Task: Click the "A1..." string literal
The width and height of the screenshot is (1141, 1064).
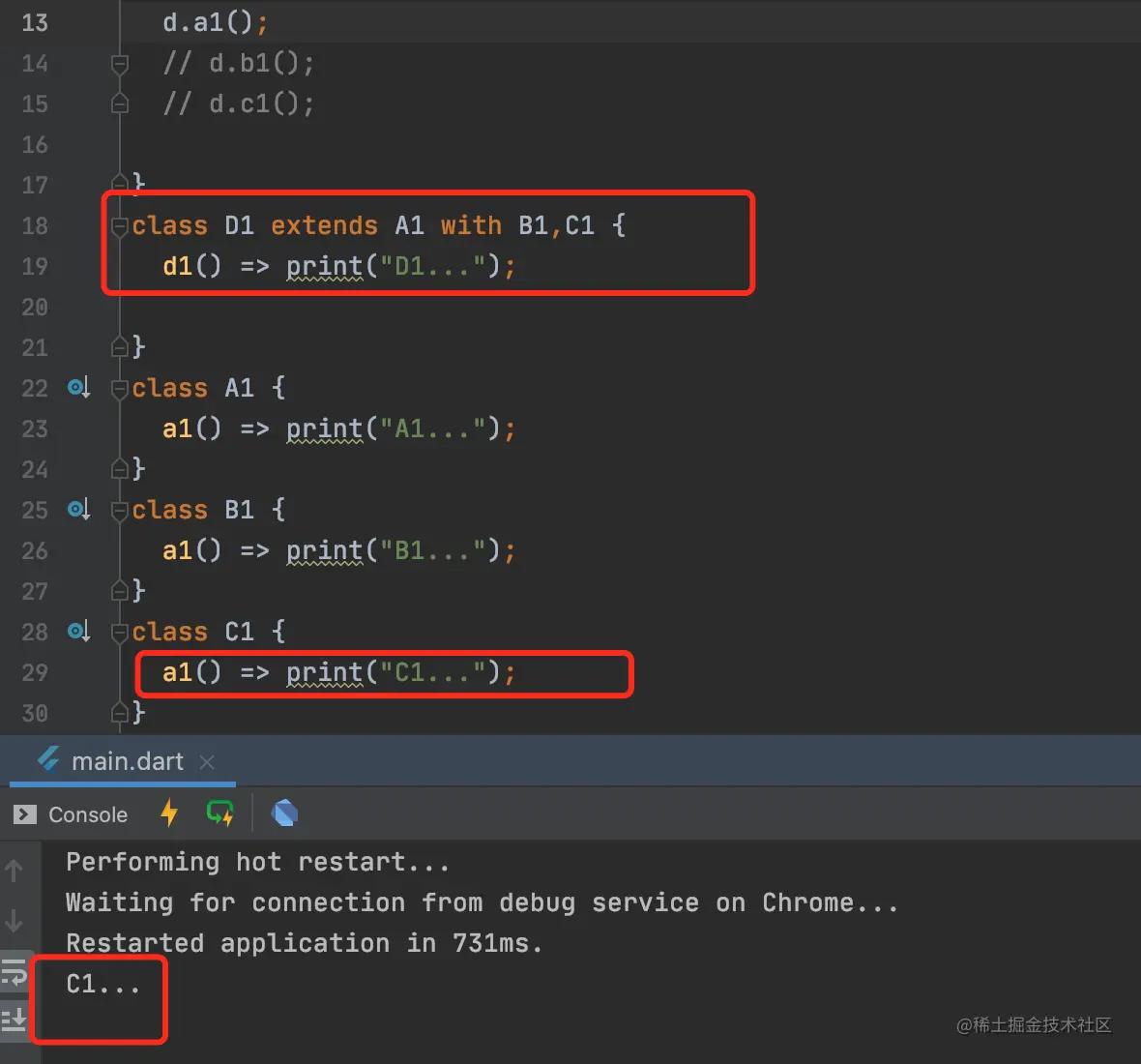Action: [432, 428]
